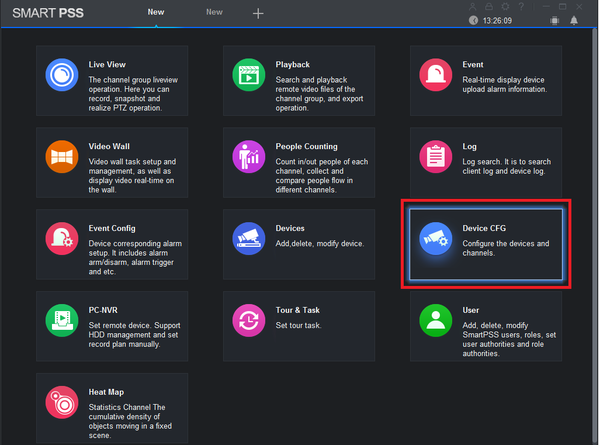Click 'Real-time display device upload alarm information.' text
600x445 pixels.
(505, 85)
